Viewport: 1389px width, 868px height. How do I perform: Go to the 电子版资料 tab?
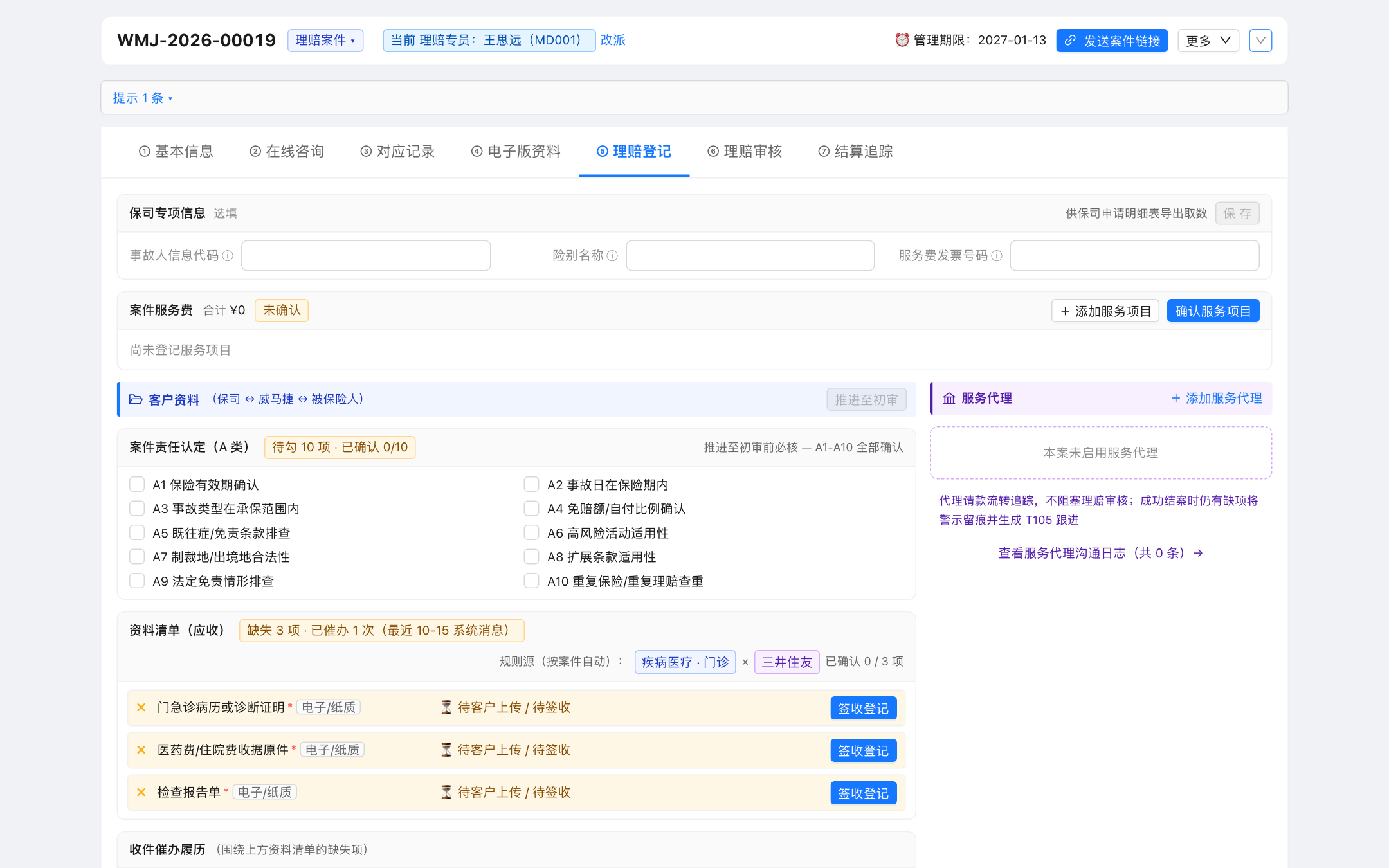pos(516,151)
